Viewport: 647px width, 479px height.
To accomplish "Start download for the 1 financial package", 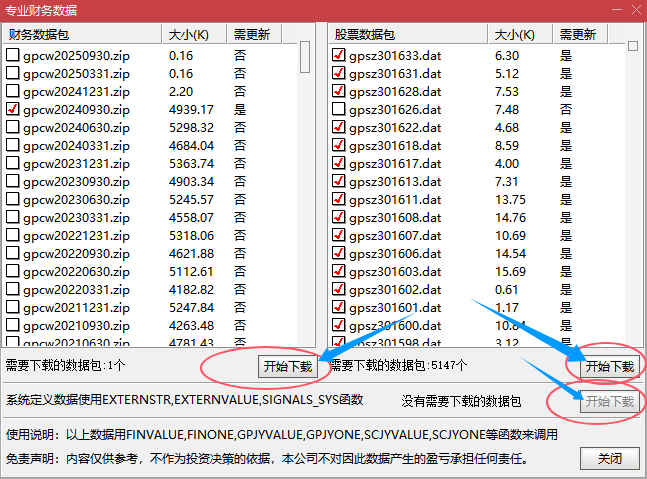I will [x=287, y=367].
